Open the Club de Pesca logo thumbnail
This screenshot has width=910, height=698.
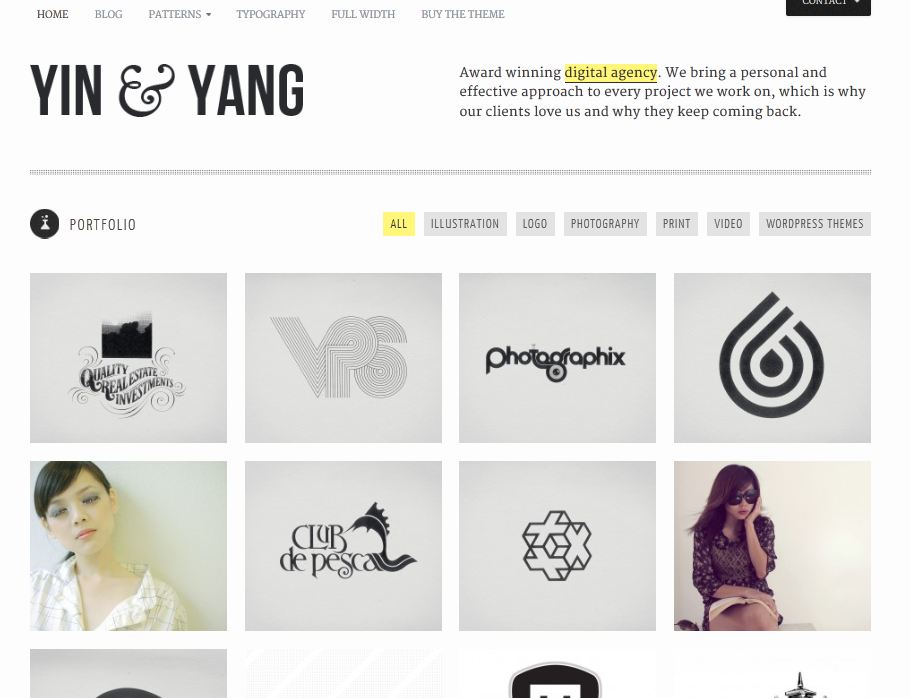tap(343, 546)
